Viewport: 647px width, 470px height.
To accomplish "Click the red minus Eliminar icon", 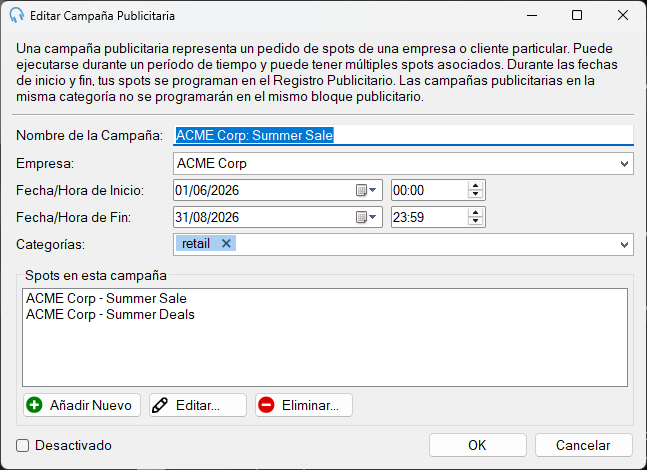I will click(x=266, y=405).
